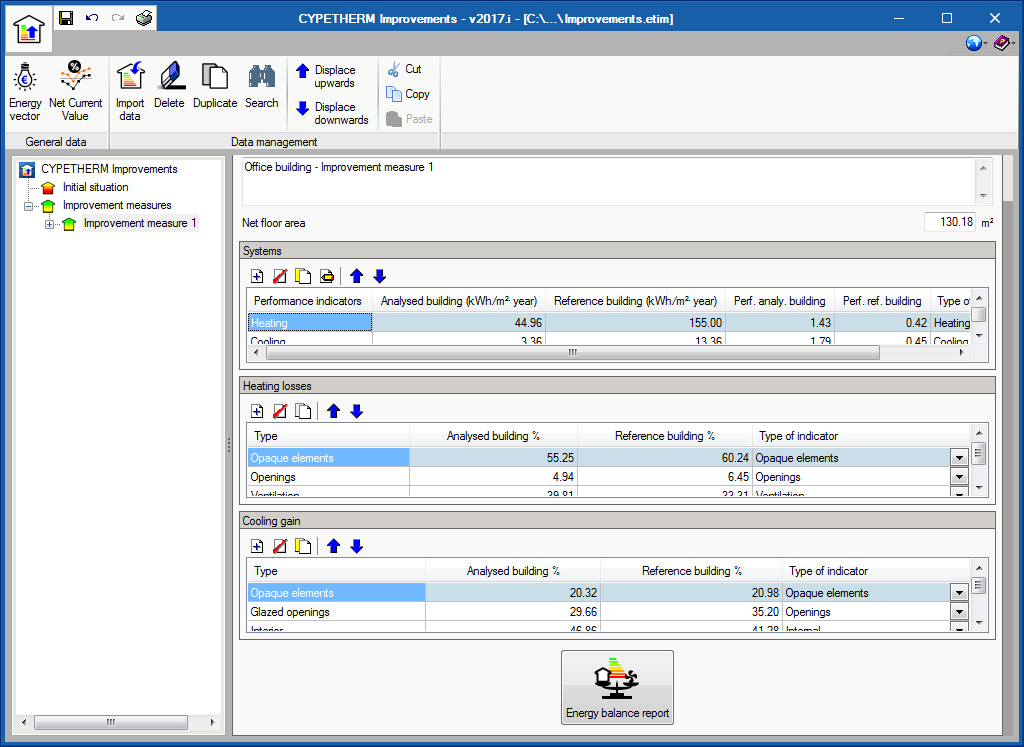
Task: Click the Net floor area input field
Action: tap(949, 222)
